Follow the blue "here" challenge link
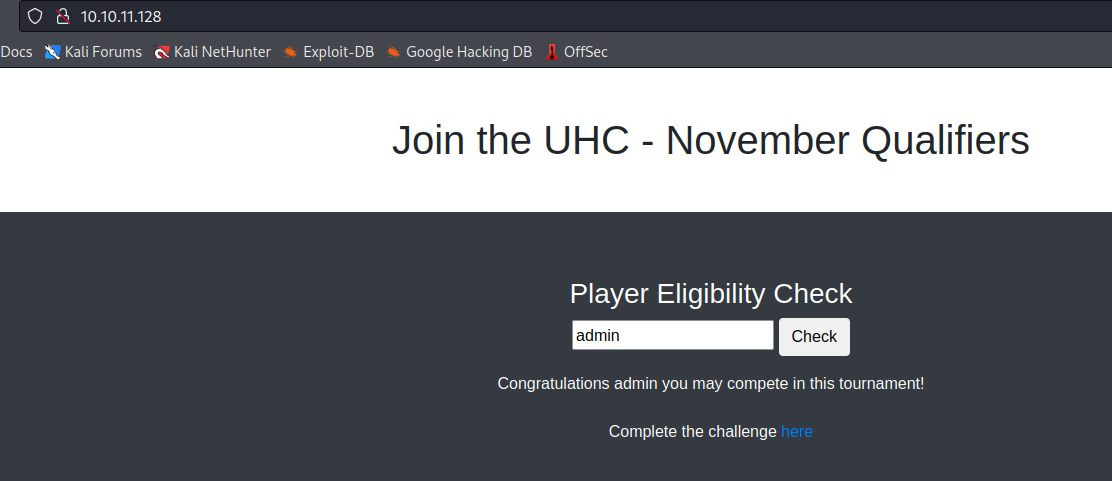Image resolution: width=1112 pixels, height=481 pixels. (x=796, y=431)
